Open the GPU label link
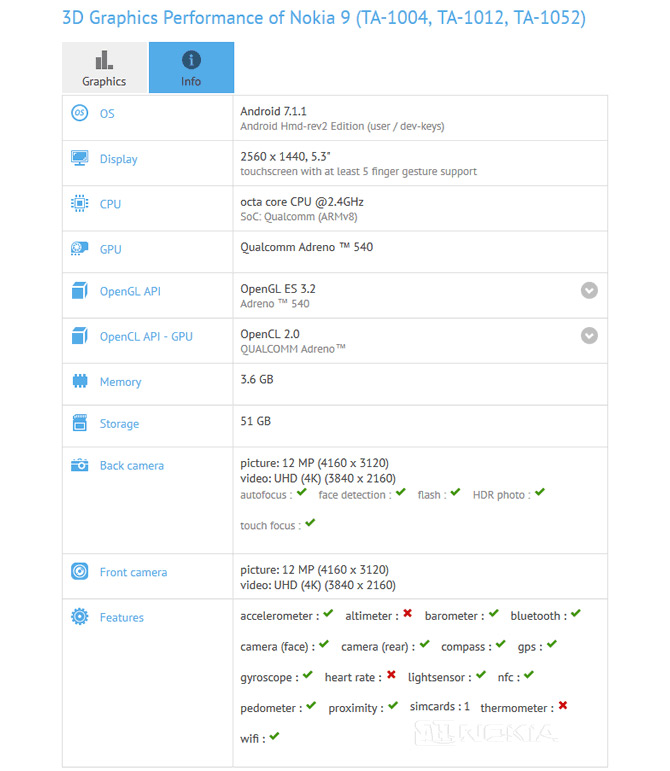This screenshot has width=670, height=771. [111, 249]
